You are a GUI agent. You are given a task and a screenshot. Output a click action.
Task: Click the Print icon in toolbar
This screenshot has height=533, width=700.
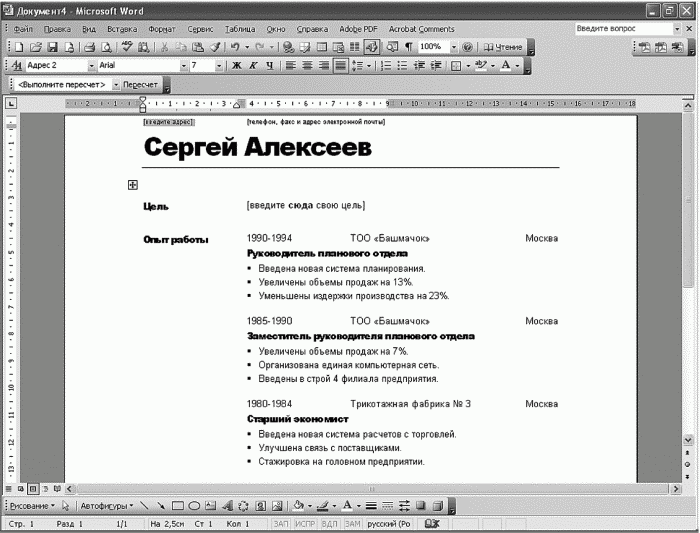click(89, 47)
